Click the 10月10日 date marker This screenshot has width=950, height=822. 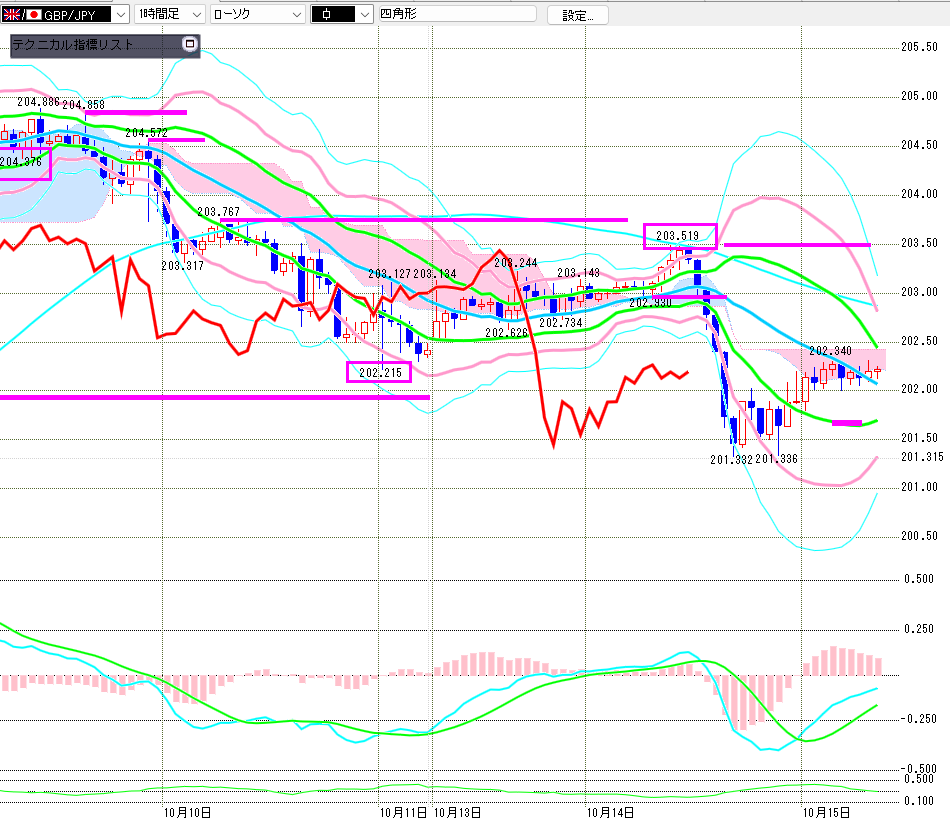[x=187, y=812]
